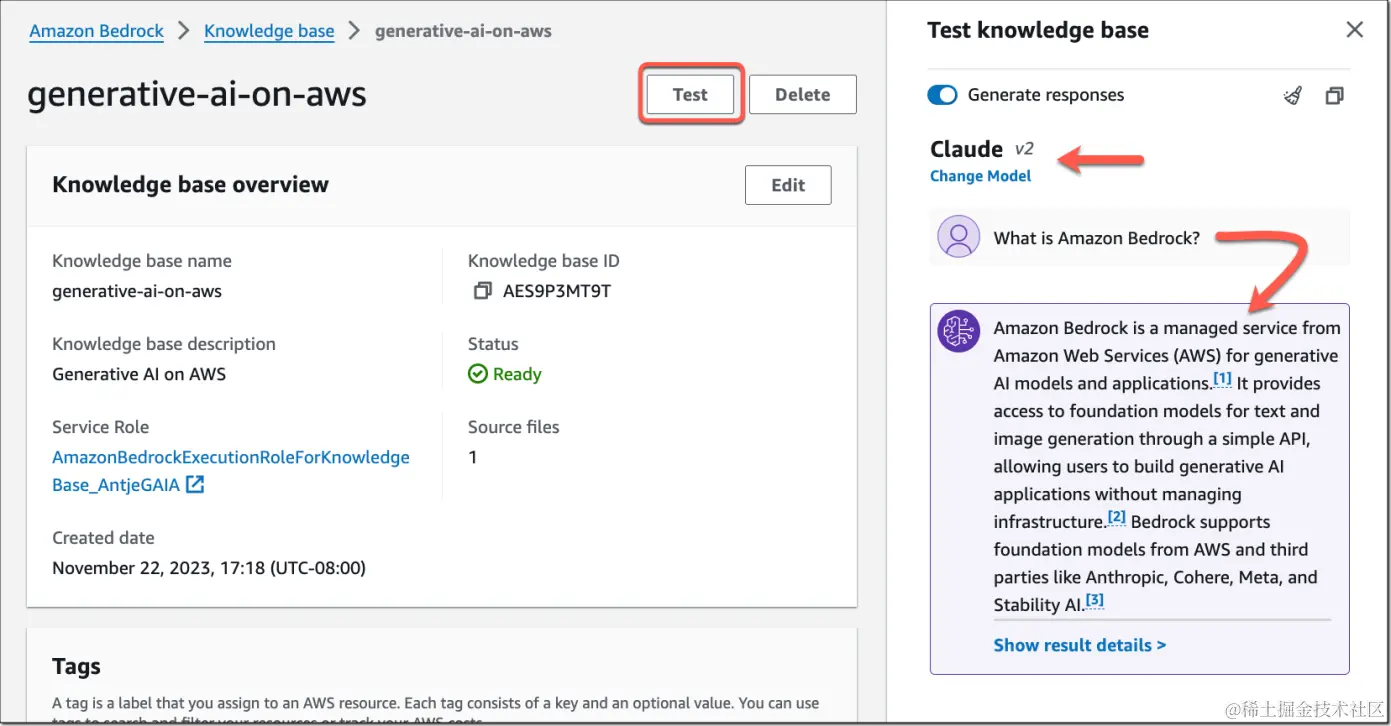Click the user avatar icon by the question

point(958,237)
